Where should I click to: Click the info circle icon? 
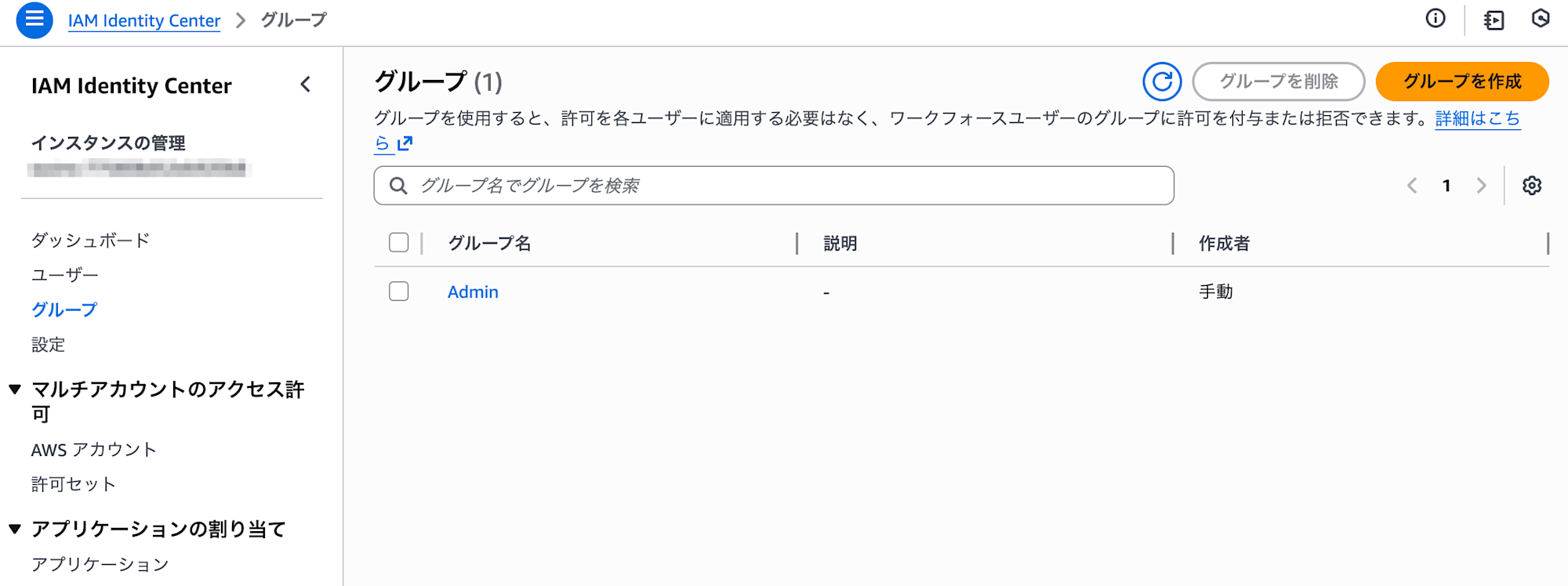1436,19
